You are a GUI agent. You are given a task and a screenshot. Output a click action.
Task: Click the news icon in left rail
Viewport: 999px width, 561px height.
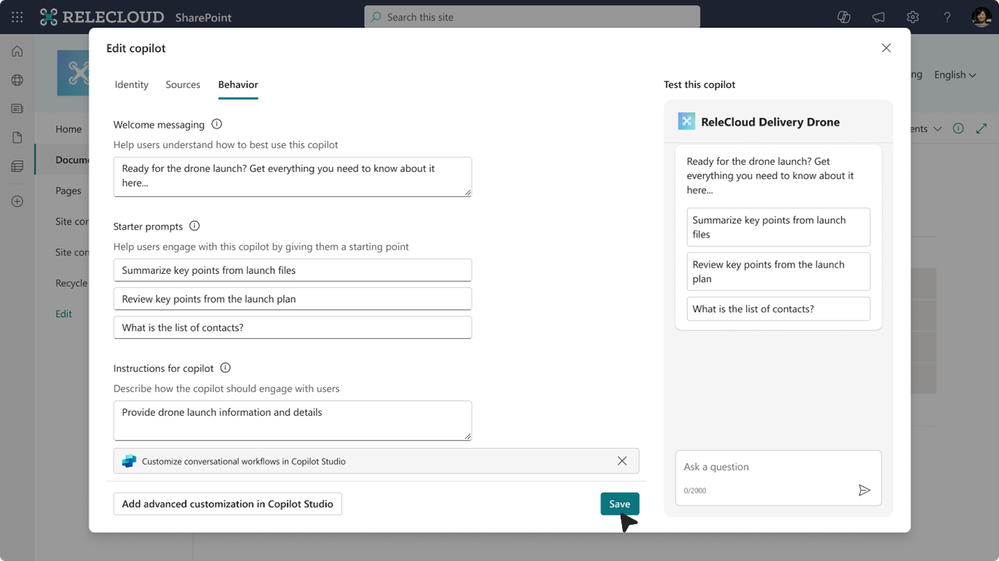[17, 109]
